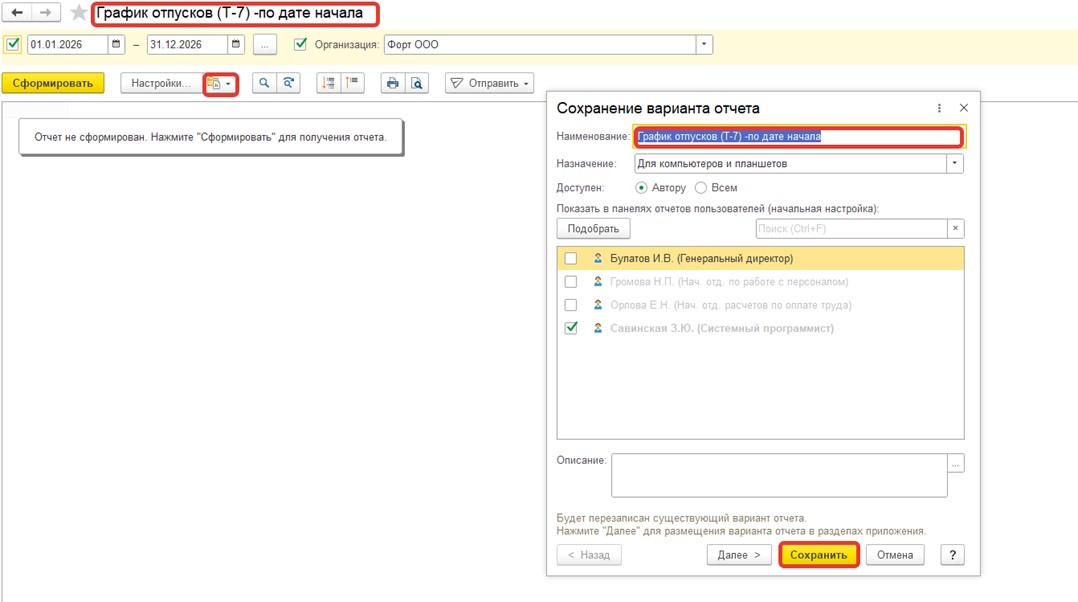The image size is (1078, 602).
Task: Click the print report printer icon
Action: click(392, 83)
